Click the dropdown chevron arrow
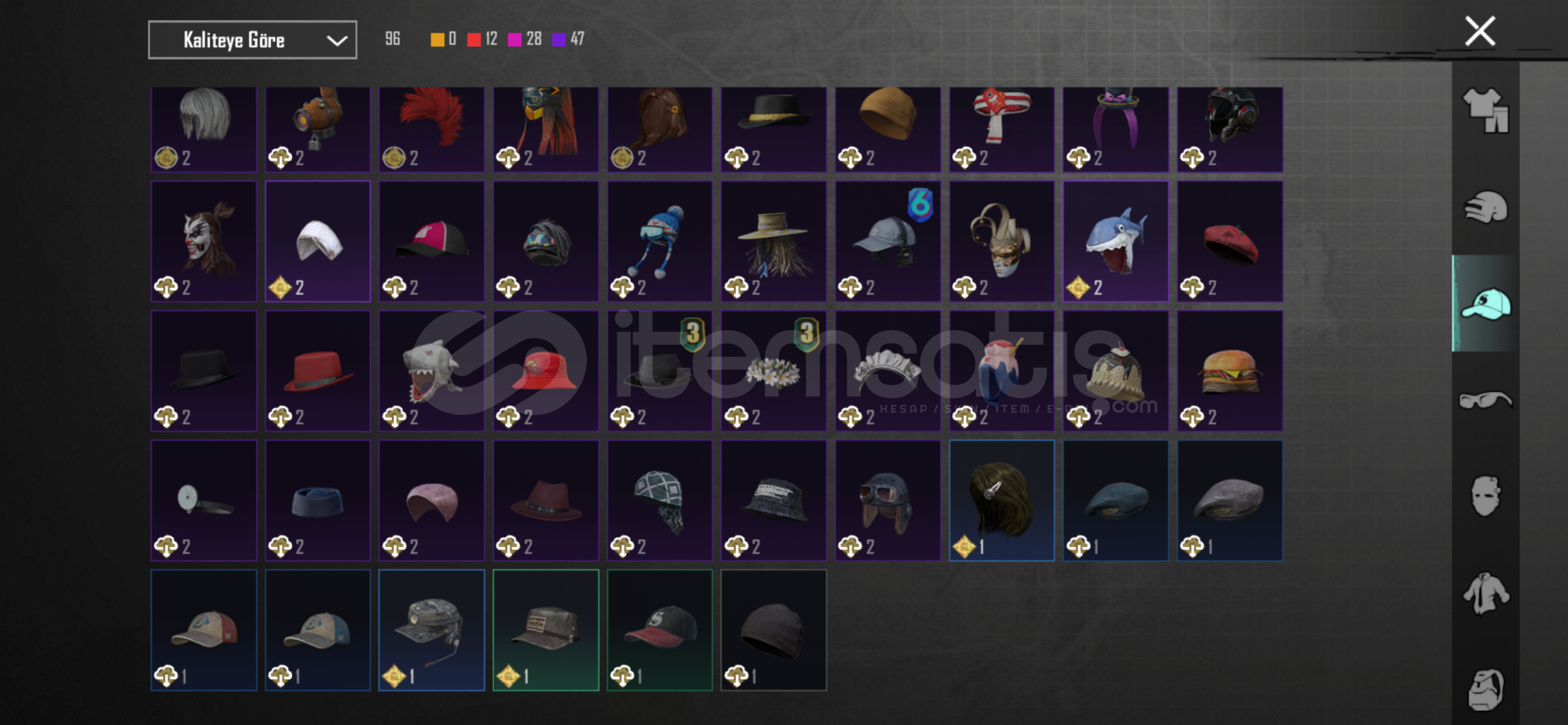 tap(336, 41)
